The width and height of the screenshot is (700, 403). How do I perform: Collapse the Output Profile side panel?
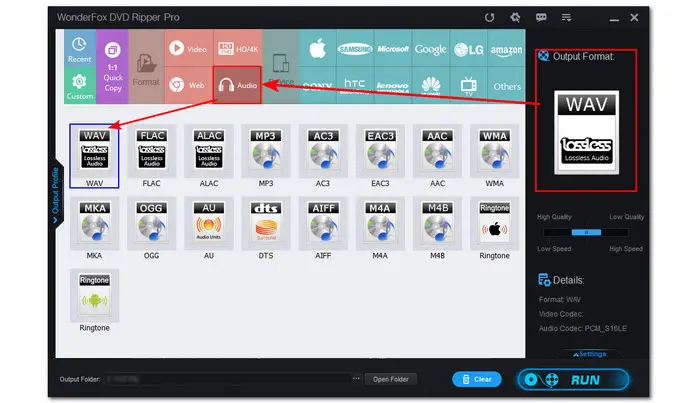(x=55, y=195)
